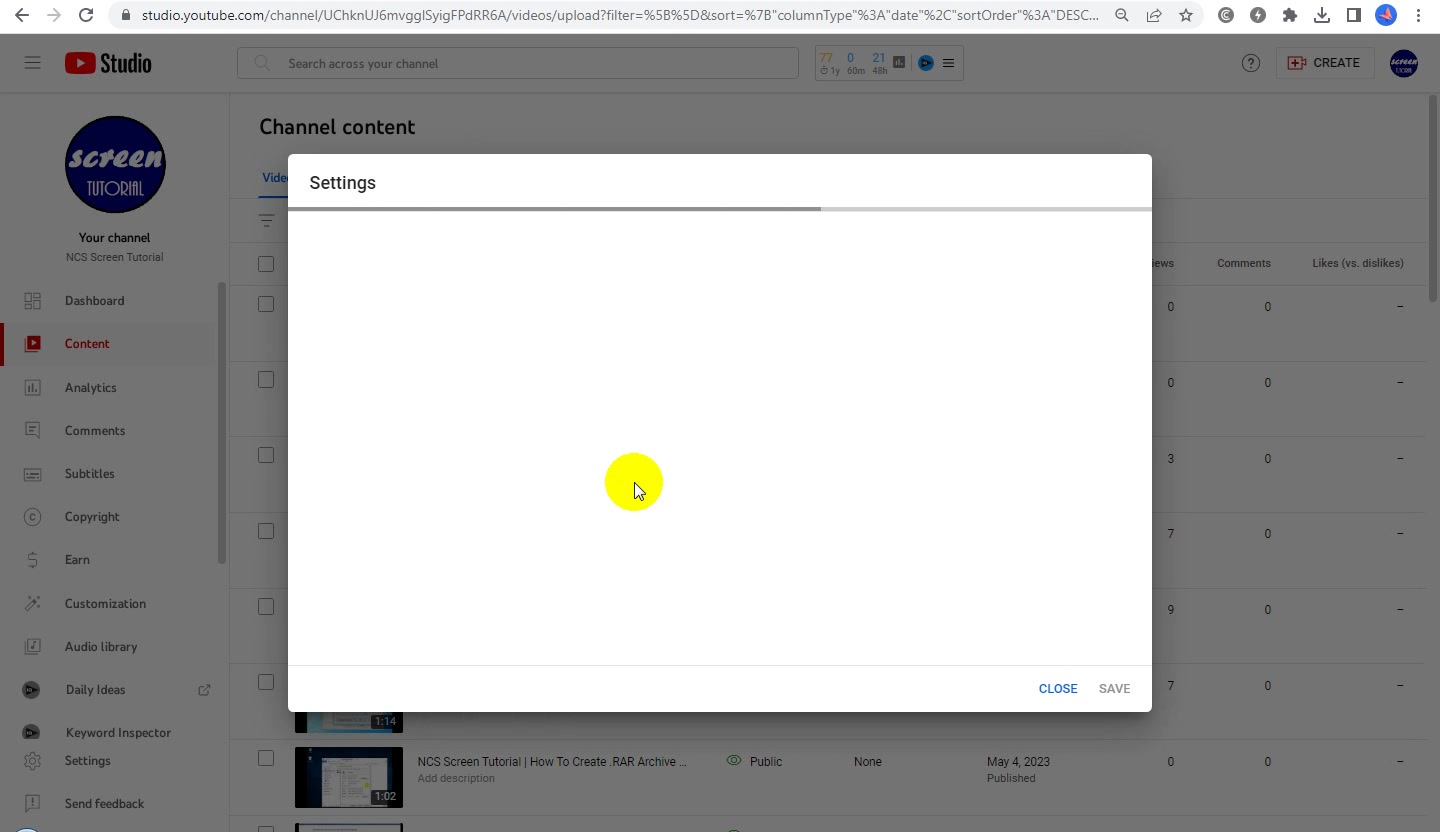Viewport: 1440px width, 832px height.
Task: Open the hamburger menu beside the Studio logo
Action: coord(33,63)
